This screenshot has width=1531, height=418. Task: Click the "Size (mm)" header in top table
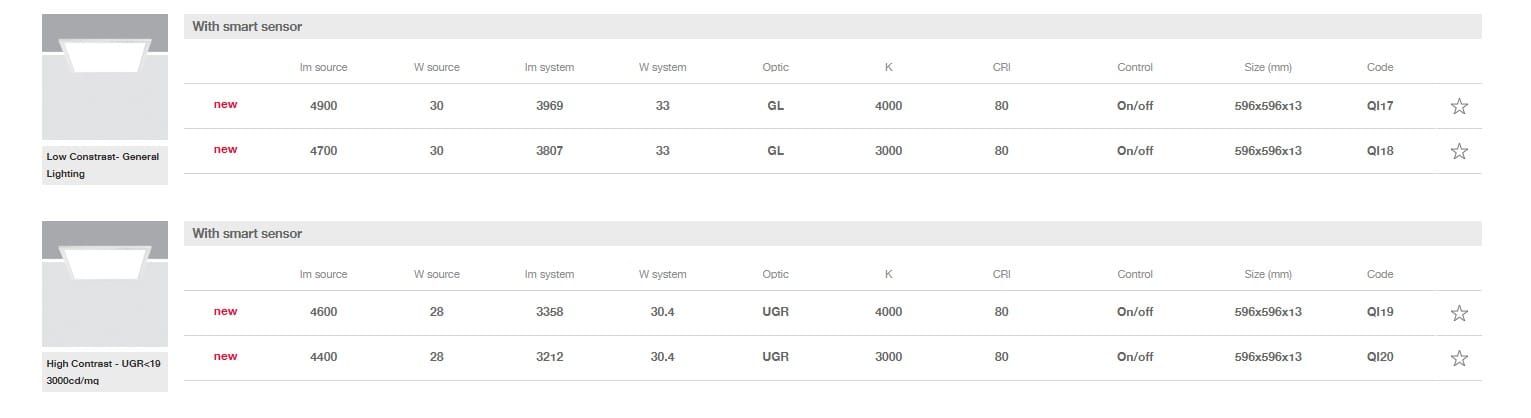pyautogui.click(x=1267, y=68)
